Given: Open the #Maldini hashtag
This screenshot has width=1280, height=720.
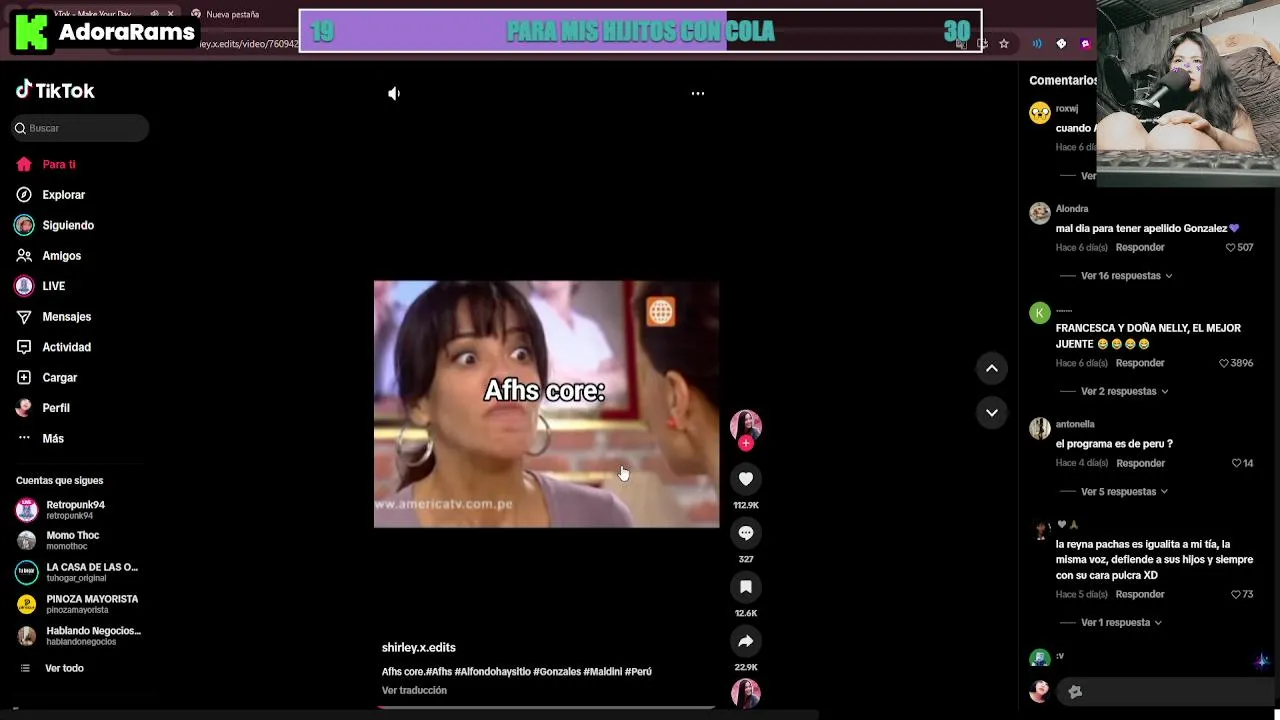Looking at the screenshot, I should (603, 672).
